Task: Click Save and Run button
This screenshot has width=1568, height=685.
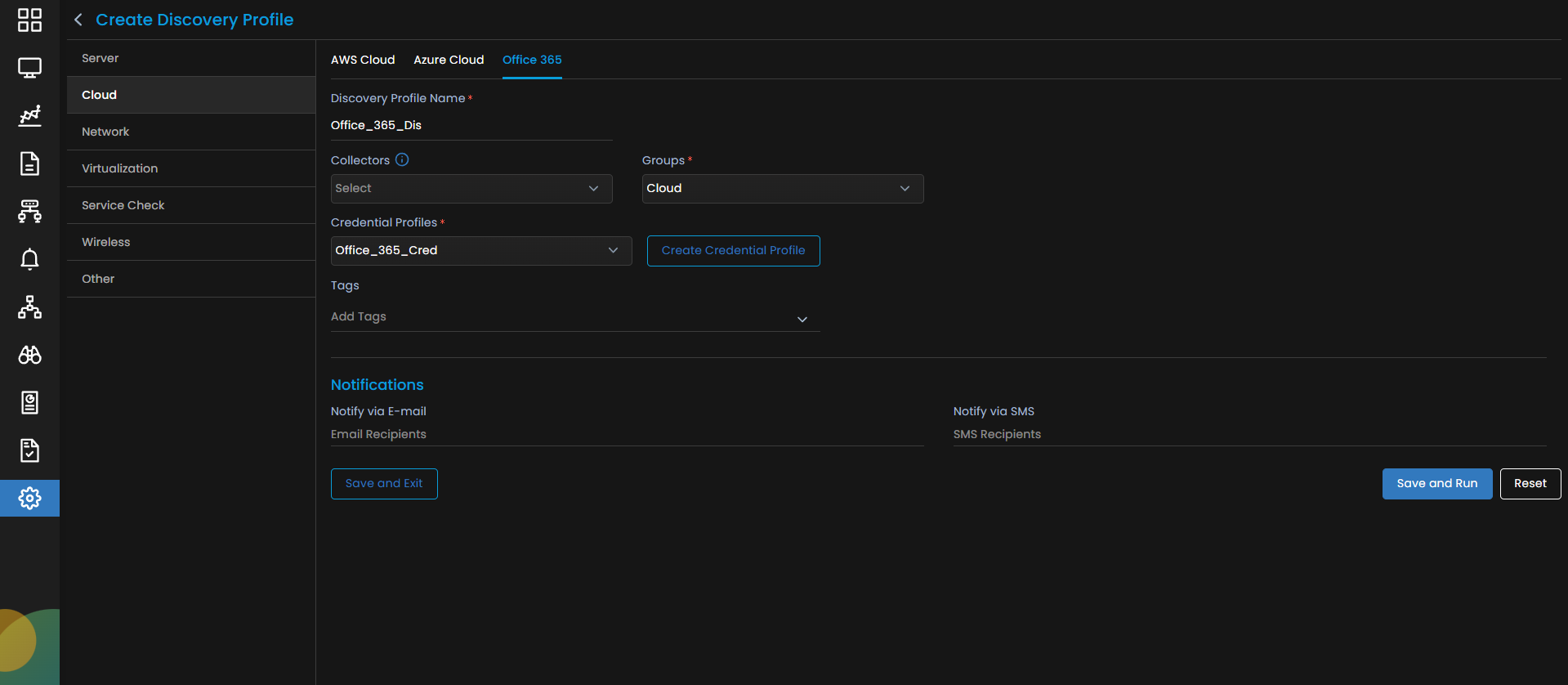Action: [1437, 484]
